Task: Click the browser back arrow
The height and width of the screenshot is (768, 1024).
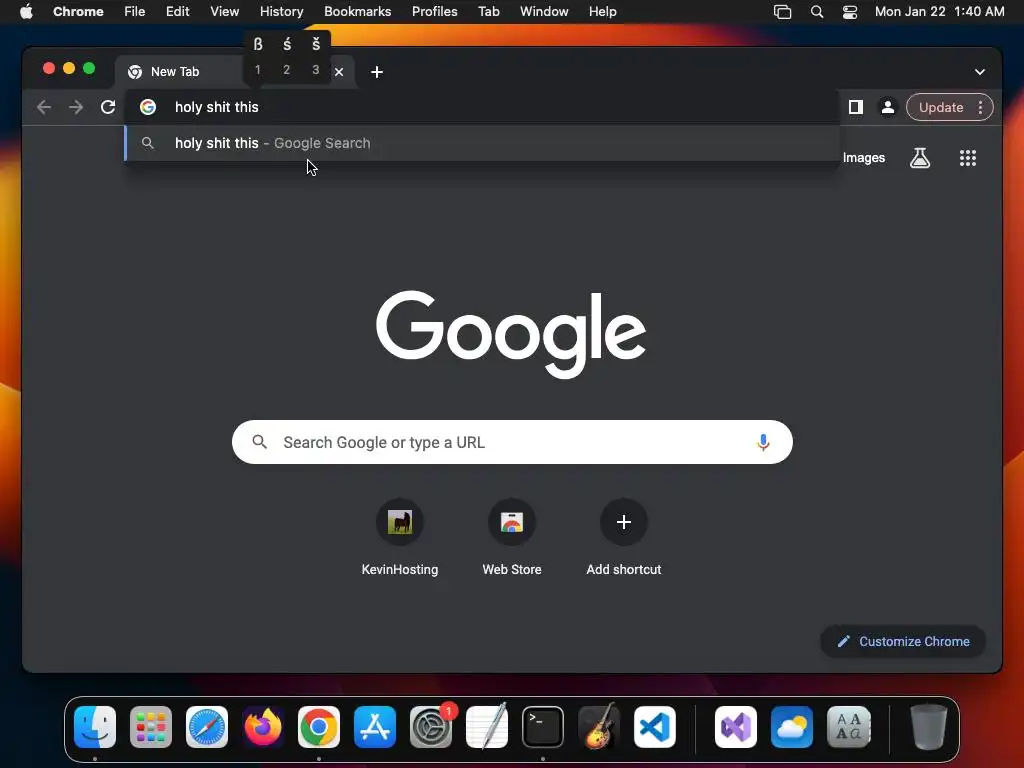Action: coord(44,107)
